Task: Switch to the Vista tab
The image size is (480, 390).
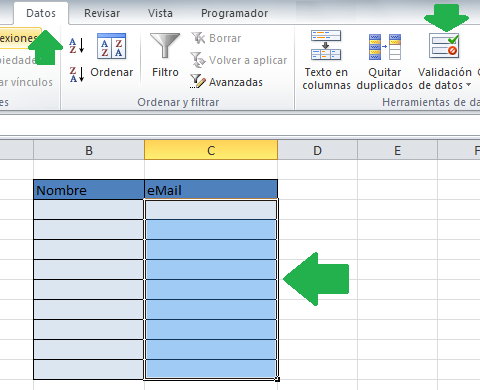Action: click(x=160, y=13)
